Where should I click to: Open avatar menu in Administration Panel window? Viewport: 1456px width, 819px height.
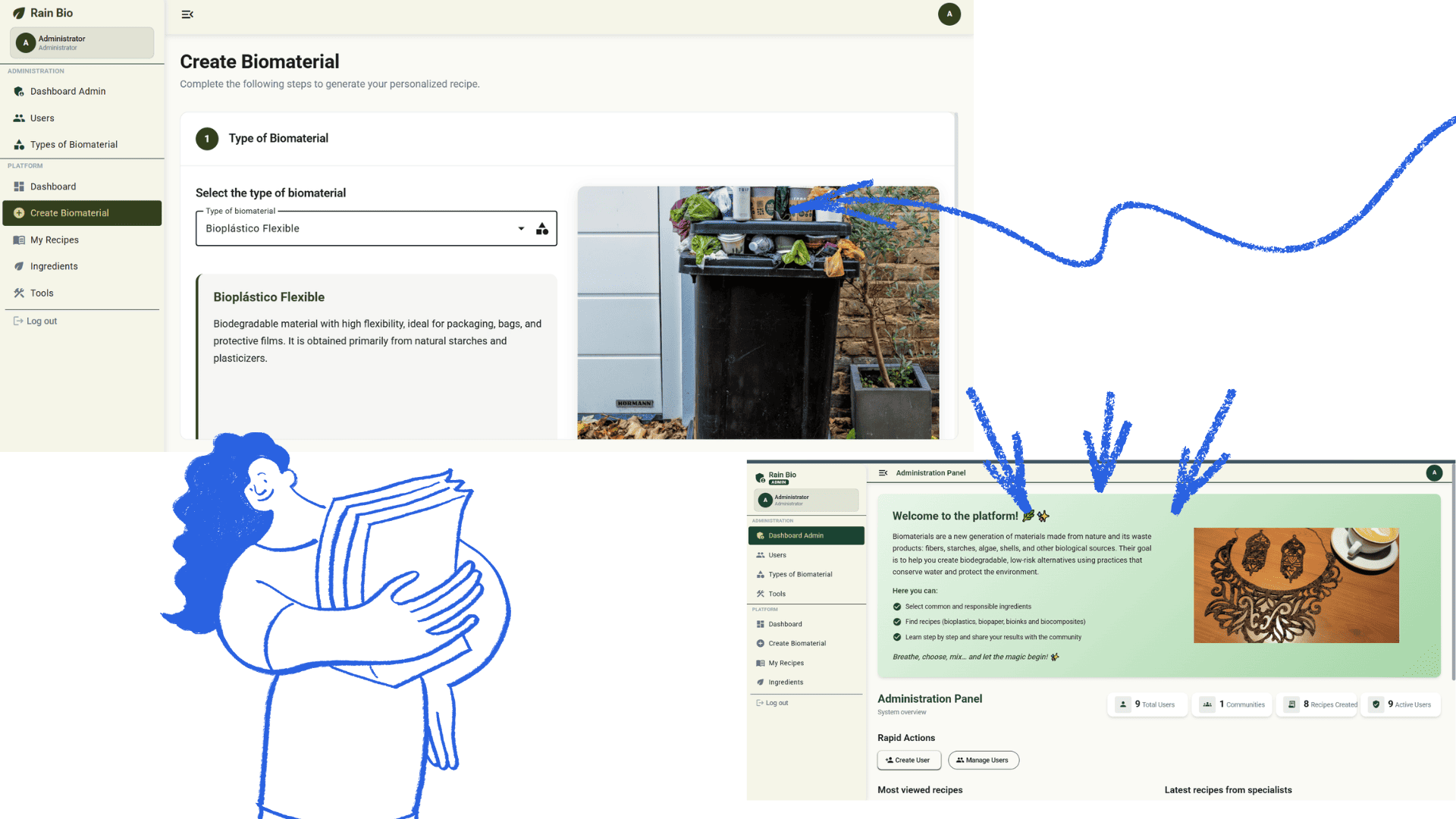pos(1434,473)
